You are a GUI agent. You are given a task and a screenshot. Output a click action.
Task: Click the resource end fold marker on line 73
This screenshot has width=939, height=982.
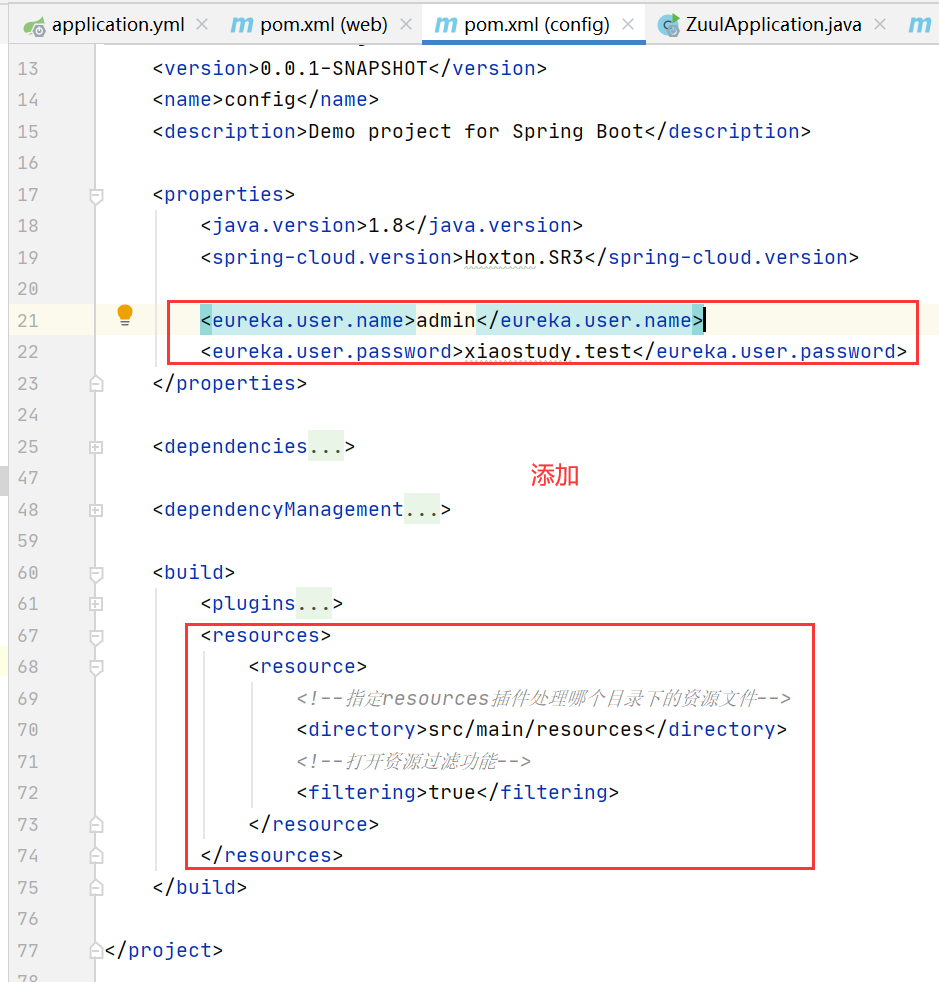[x=96, y=825]
